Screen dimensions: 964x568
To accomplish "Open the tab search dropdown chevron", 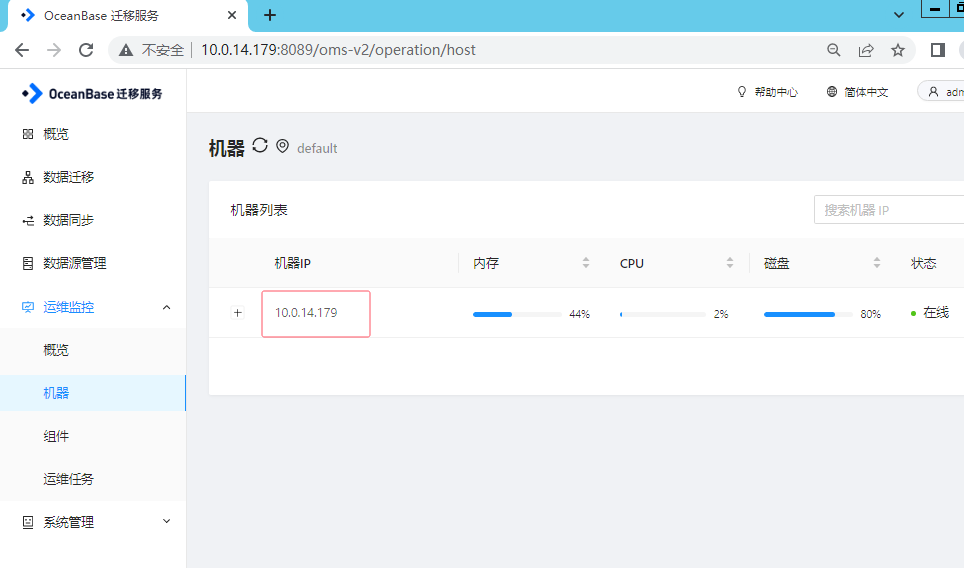I will click(899, 15).
